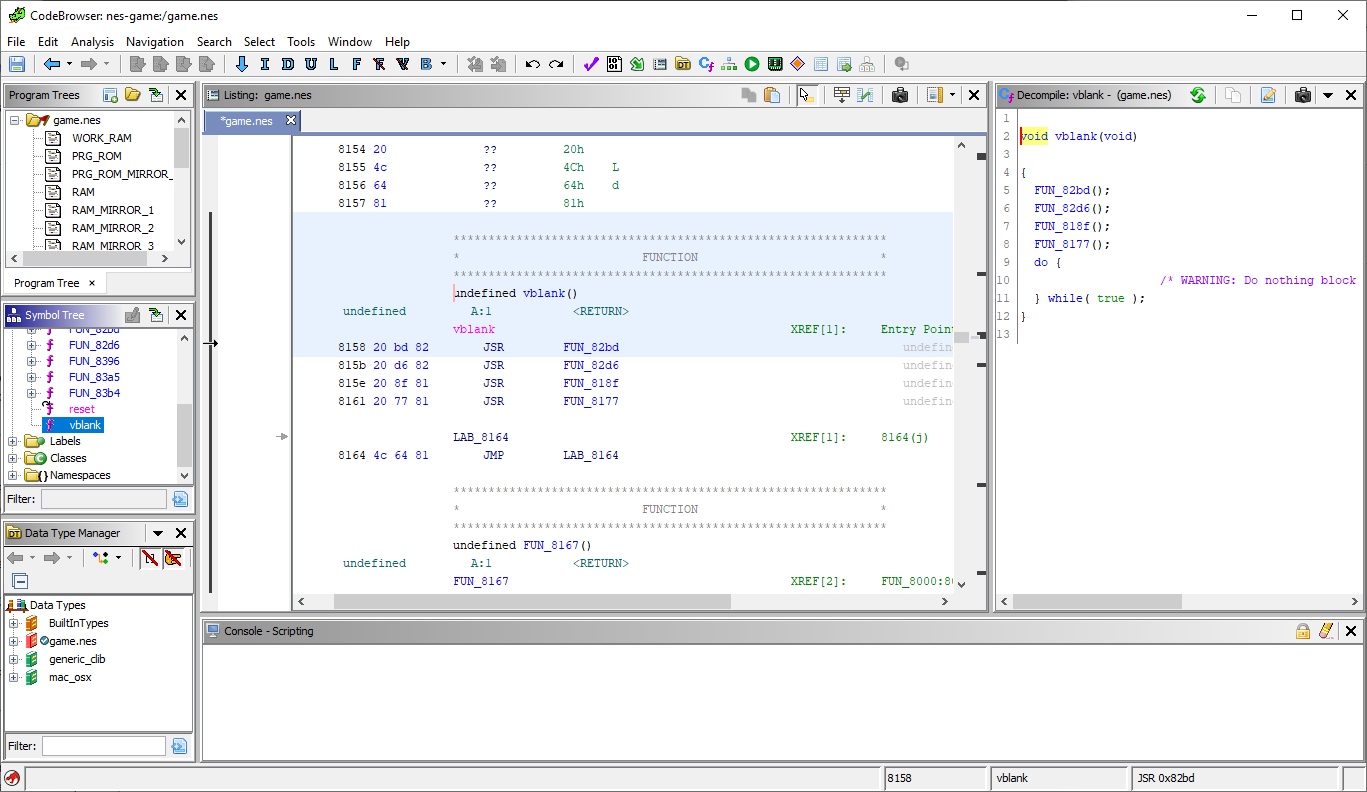The image size is (1367, 792).
Task: Click the Save program toolbar icon
Action: 16,64
